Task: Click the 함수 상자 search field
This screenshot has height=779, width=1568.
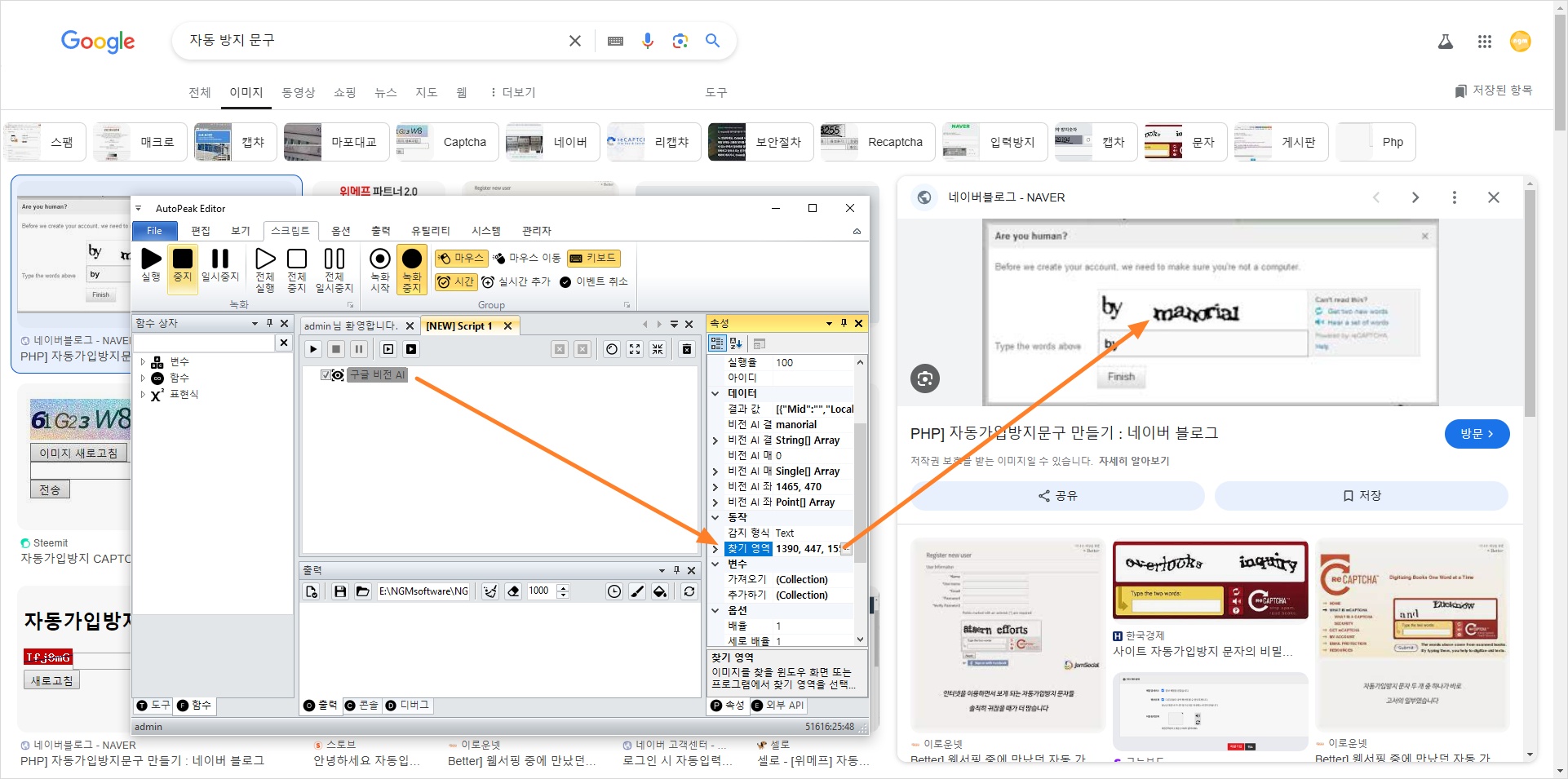Action: click(x=204, y=343)
